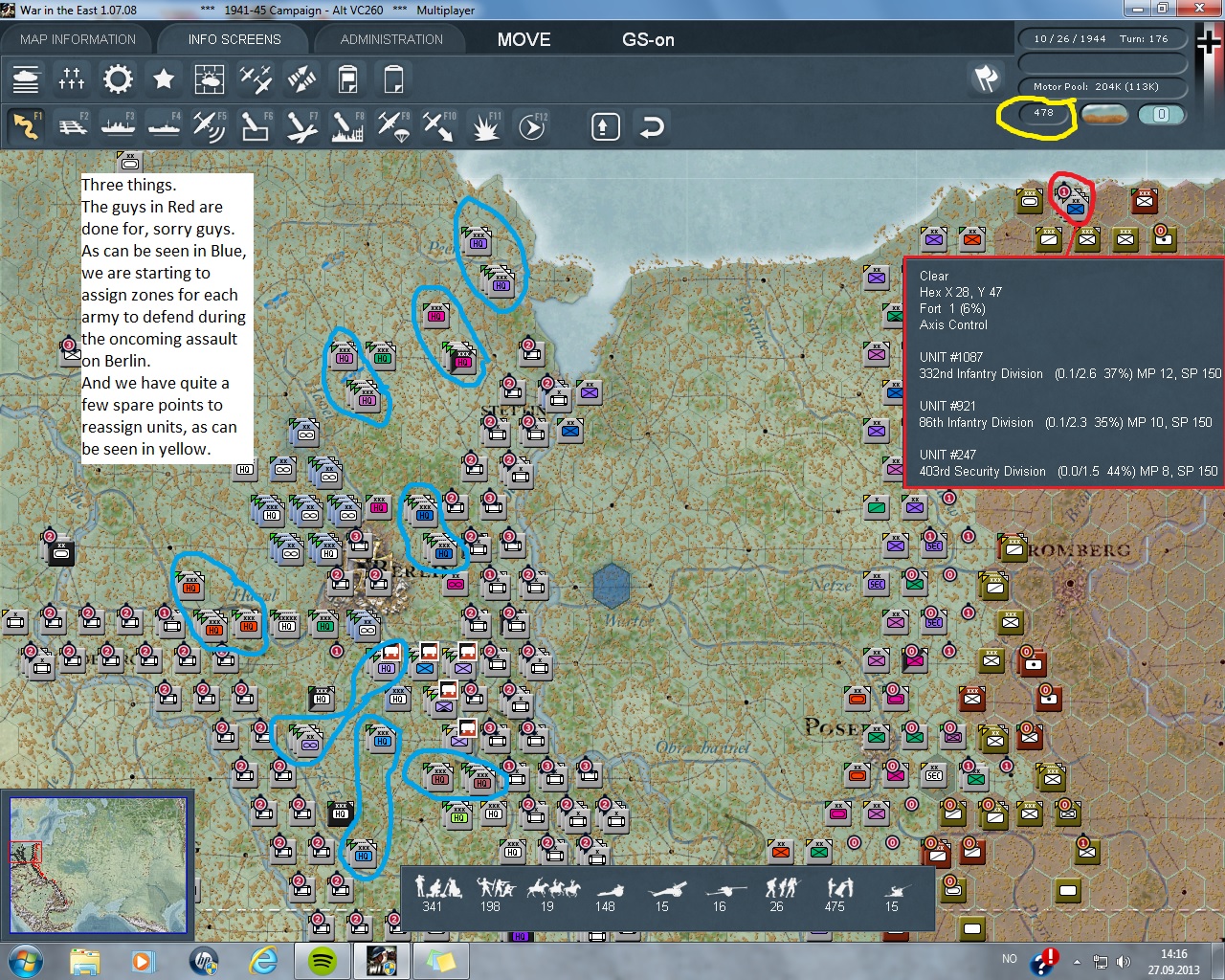Switch to the MAP INFORMATION tab

click(78, 39)
